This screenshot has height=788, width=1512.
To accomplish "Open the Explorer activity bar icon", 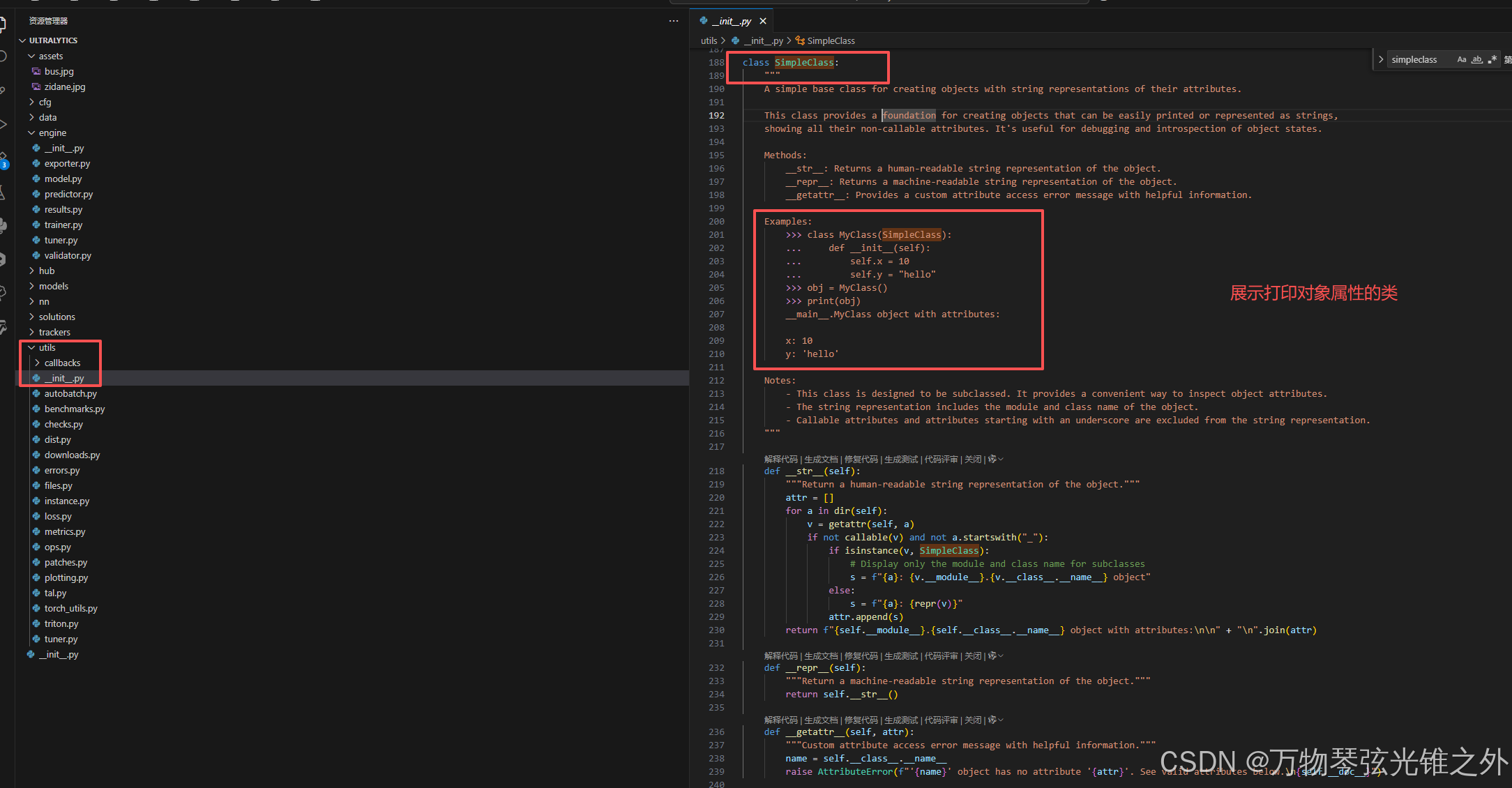I will click(x=3, y=26).
